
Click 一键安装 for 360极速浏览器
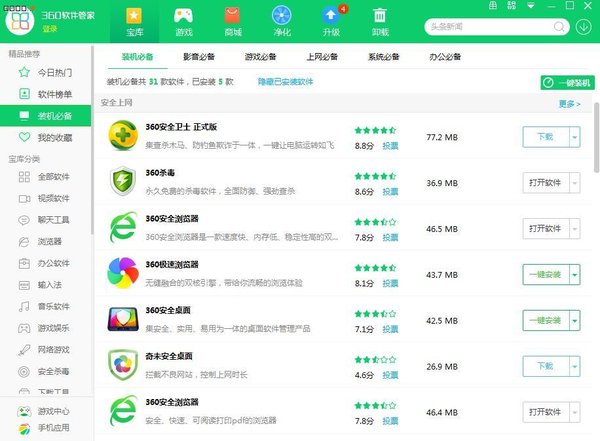546,274
